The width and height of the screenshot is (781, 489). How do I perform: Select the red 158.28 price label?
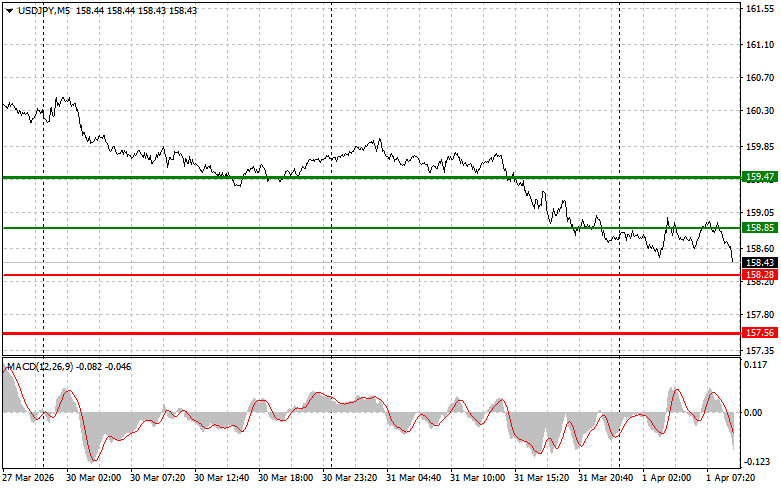coord(760,275)
